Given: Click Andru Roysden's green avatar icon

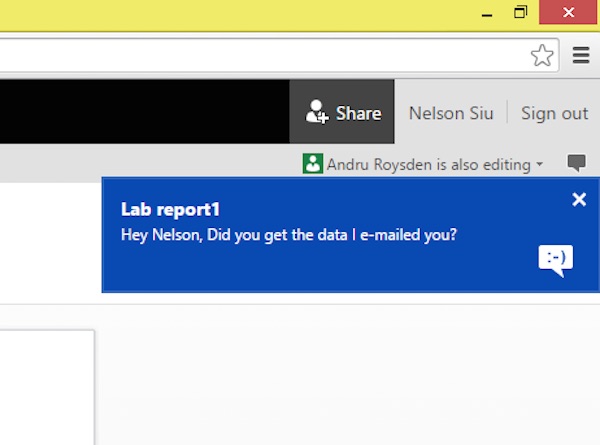Looking at the screenshot, I should [313, 164].
